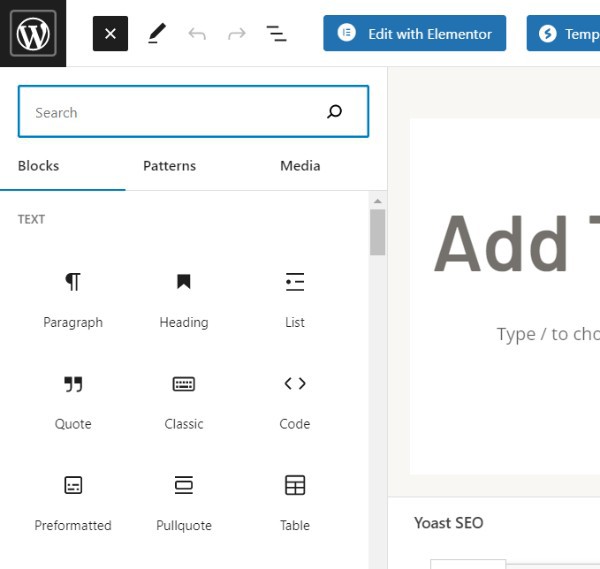Viewport: 600px width, 569px height.
Task: Click the magnifier search icon
Action: click(334, 112)
